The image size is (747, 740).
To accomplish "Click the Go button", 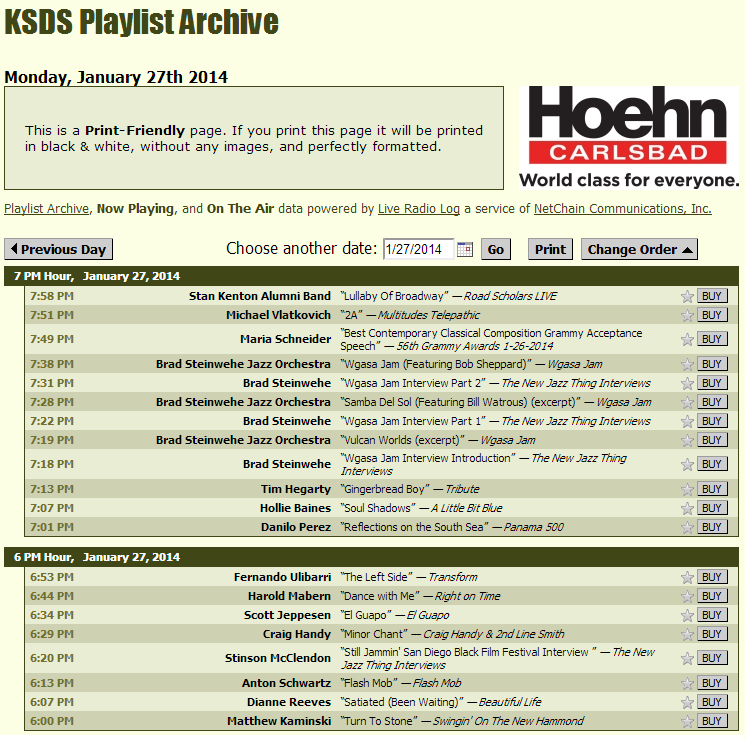I will 497,250.
